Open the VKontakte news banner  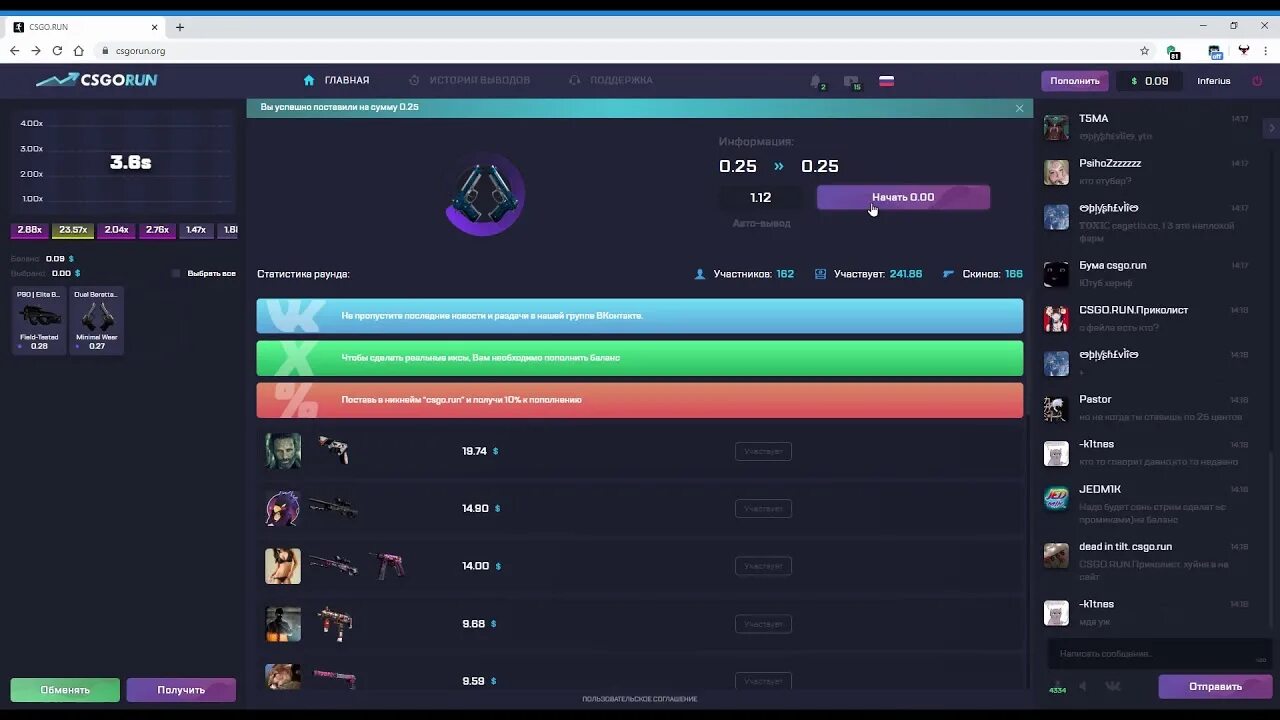tap(640, 316)
